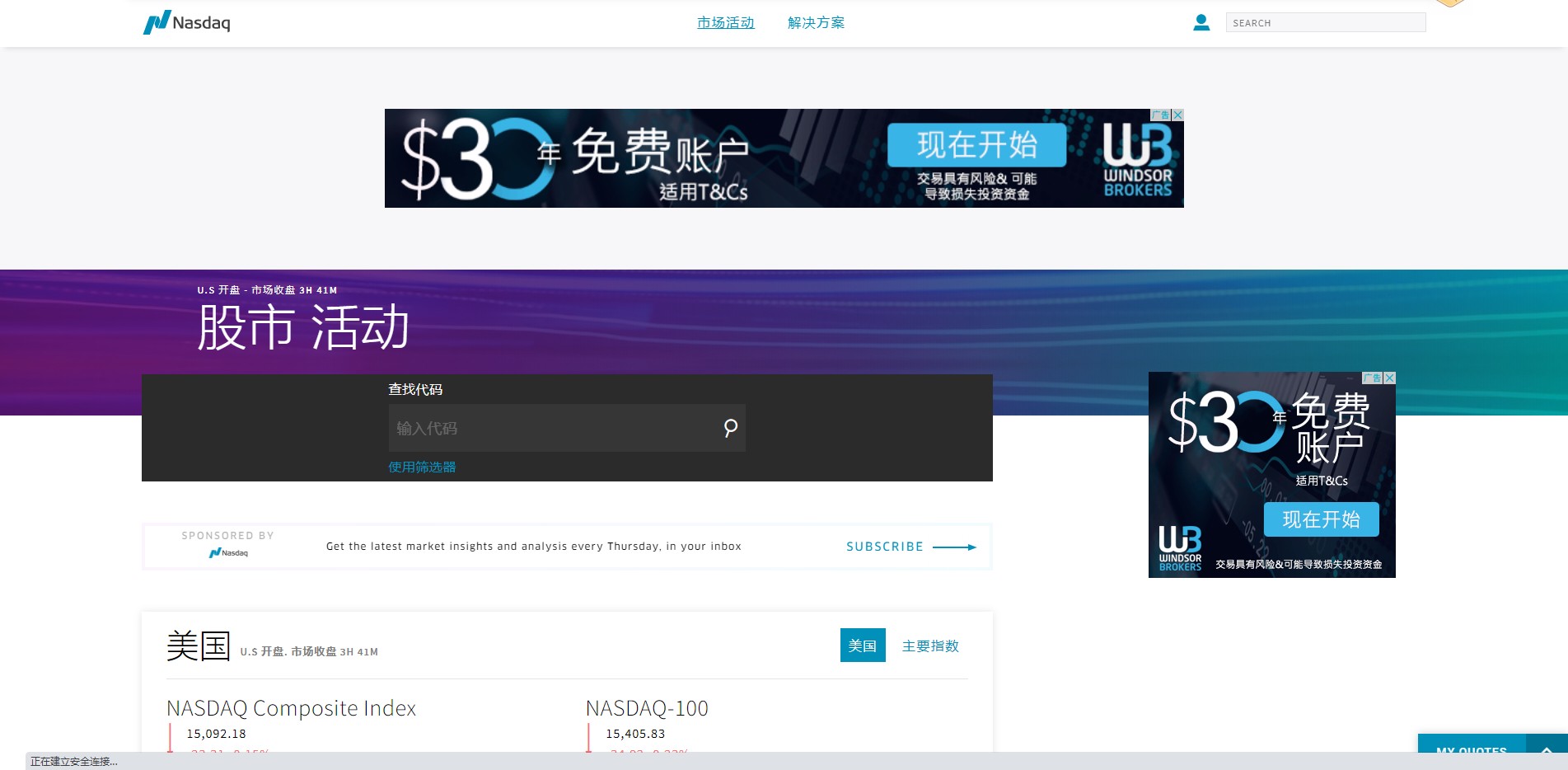Click the 使用筛选器 link

[422, 467]
